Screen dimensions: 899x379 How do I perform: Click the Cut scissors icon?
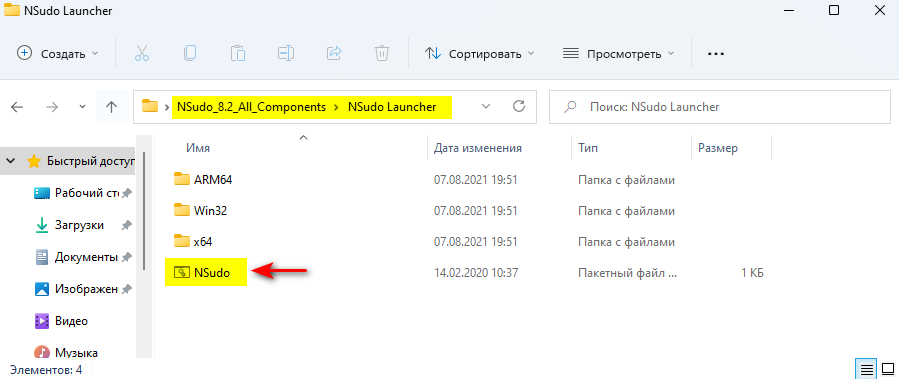point(142,53)
